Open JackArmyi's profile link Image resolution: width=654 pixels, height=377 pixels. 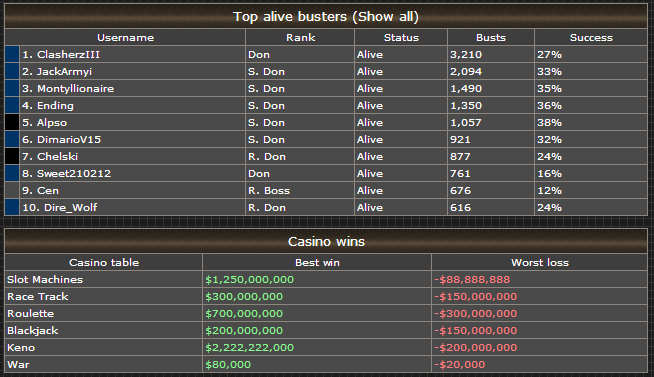point(64,72)
